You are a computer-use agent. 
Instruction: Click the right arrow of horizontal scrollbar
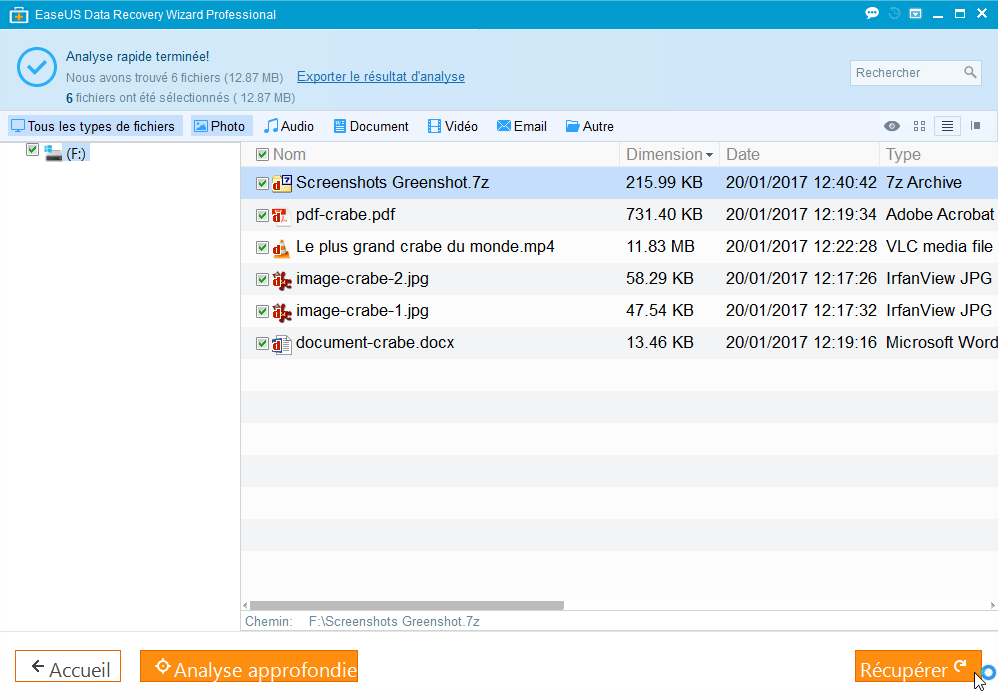pyautogui.click(x=993, y=605)
